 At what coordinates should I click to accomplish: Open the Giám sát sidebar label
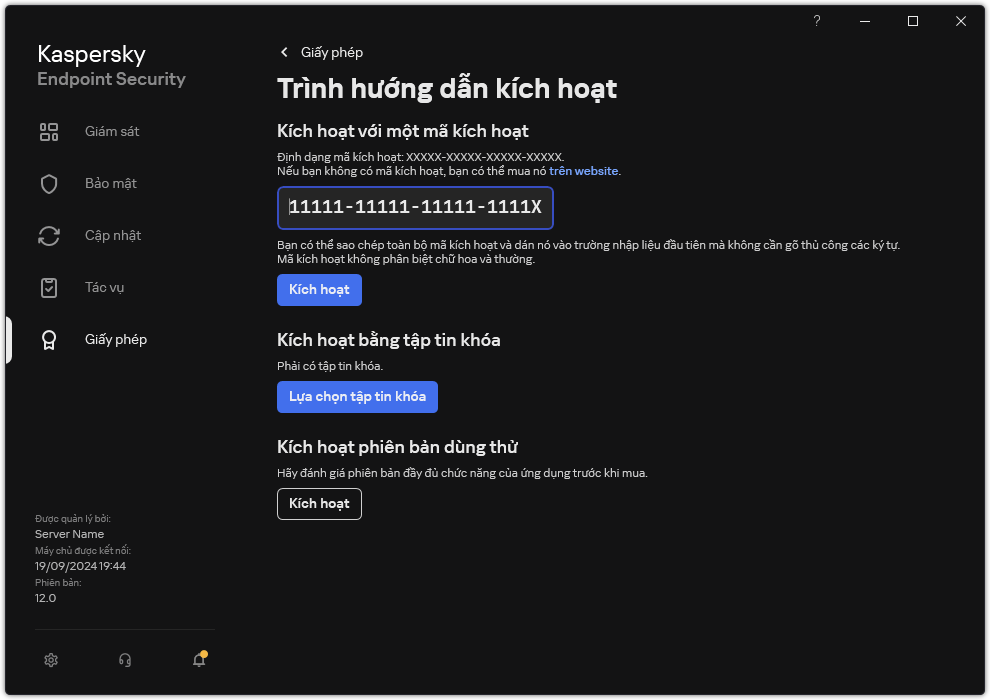111,132
